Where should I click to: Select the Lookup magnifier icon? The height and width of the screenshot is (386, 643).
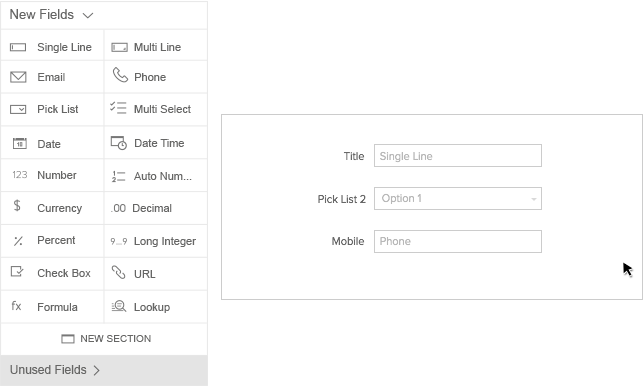click(x=119, y=306)
